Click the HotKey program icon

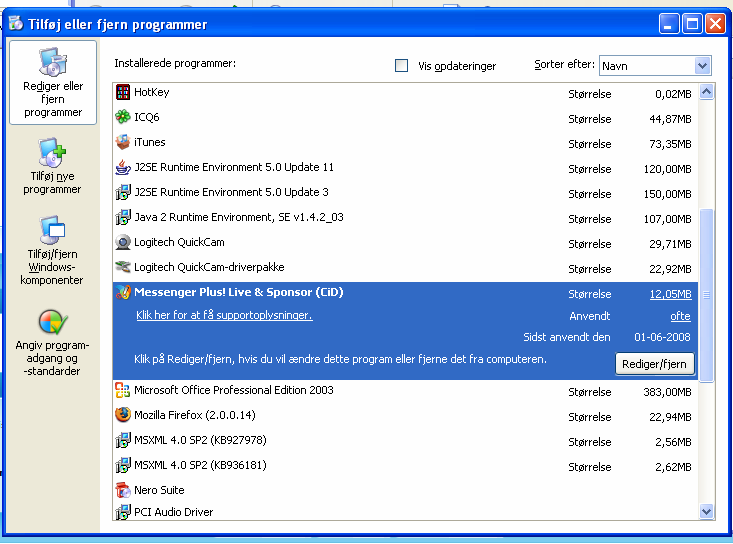[x=123, y=92]
